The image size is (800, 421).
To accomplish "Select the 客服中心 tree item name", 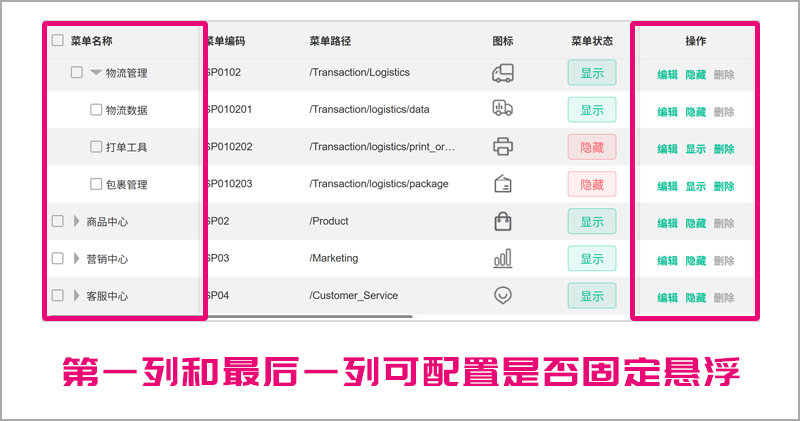I will tap(107, 296).
